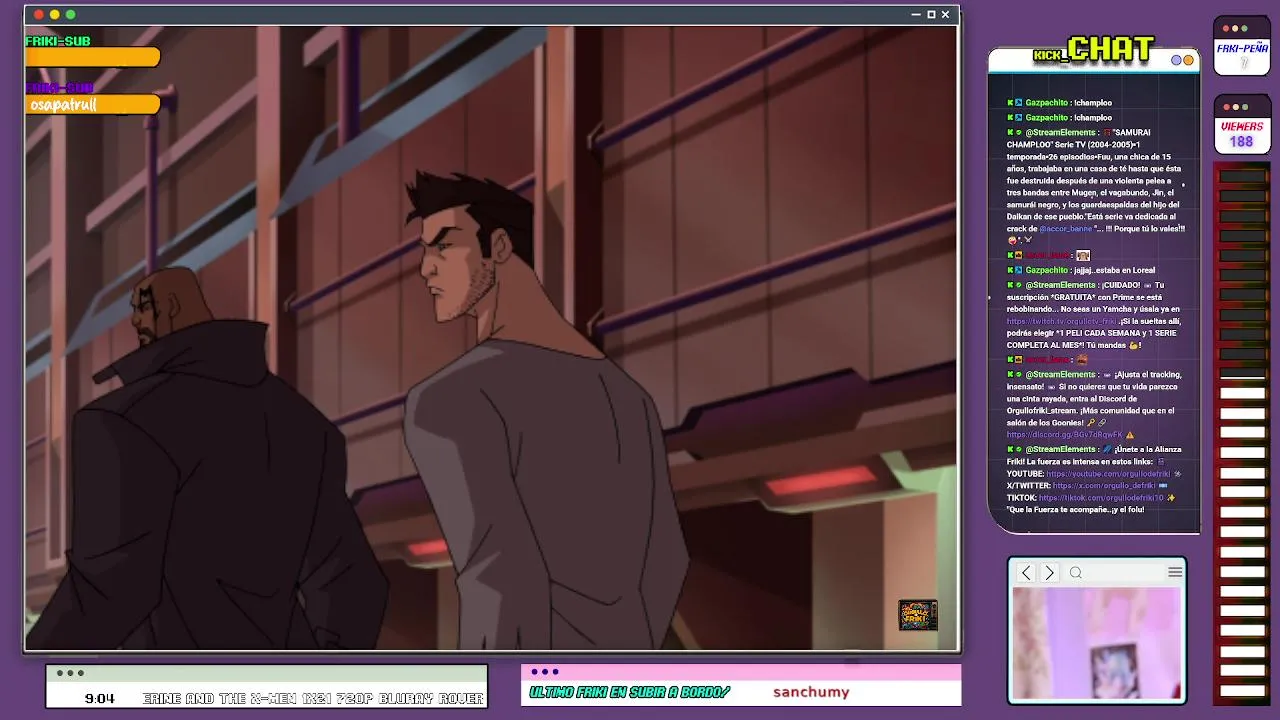
Task: Click the StreamElements 'SAMURAI CHAMPLOO' message
Action: pos(1095,186)
